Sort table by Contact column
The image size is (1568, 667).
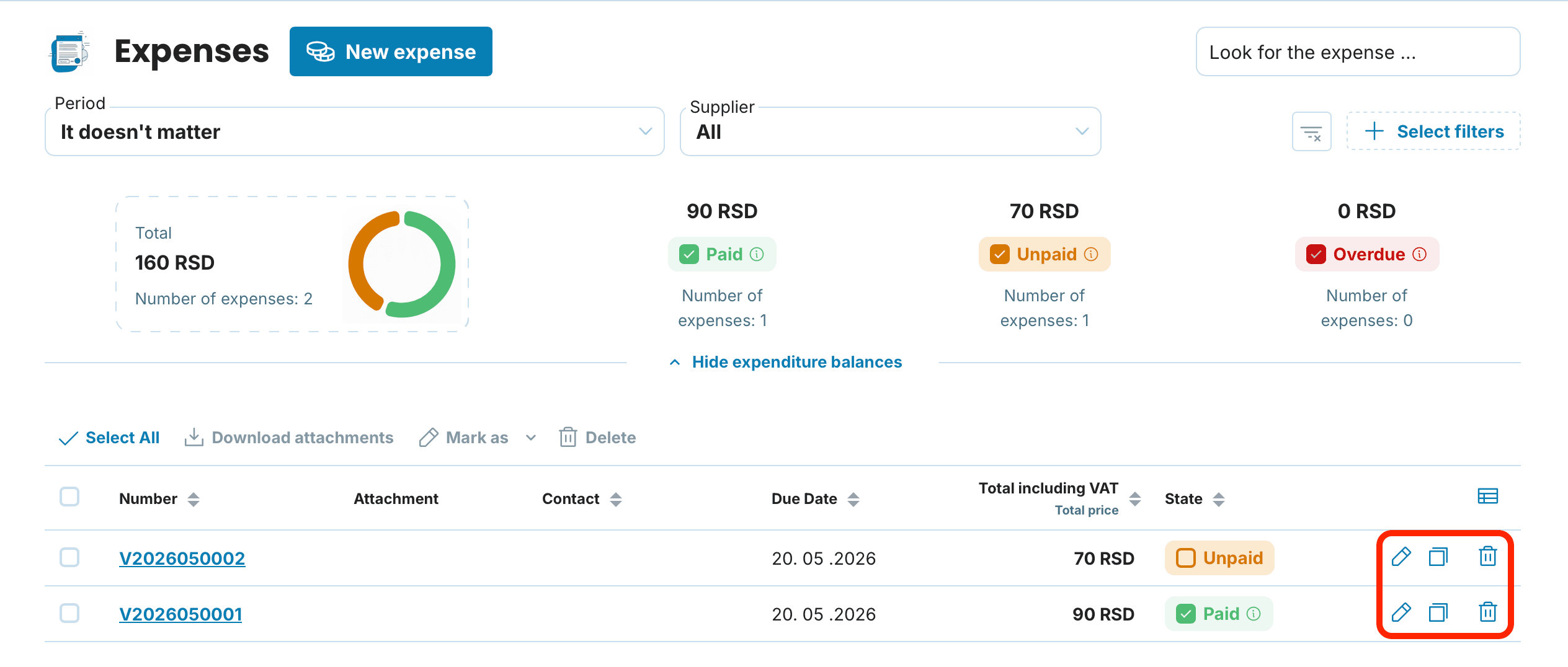[616, 499]
